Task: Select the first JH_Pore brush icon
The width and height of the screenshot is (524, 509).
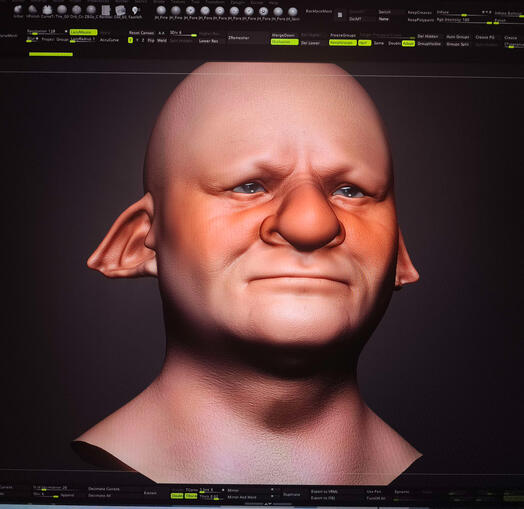Action: [x=161, y=11]
